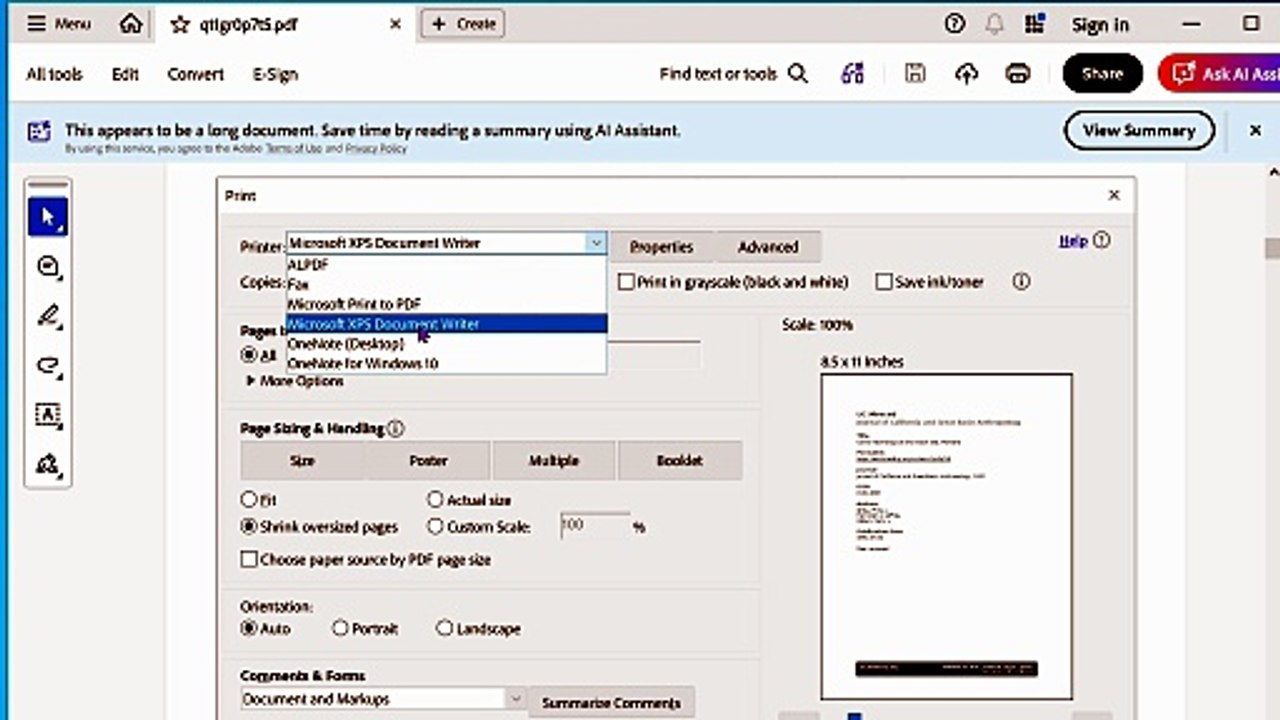Click the Page Sizing & Handling info icon
This screenshot has height=720, width=1280.
[x=395, y=428]
